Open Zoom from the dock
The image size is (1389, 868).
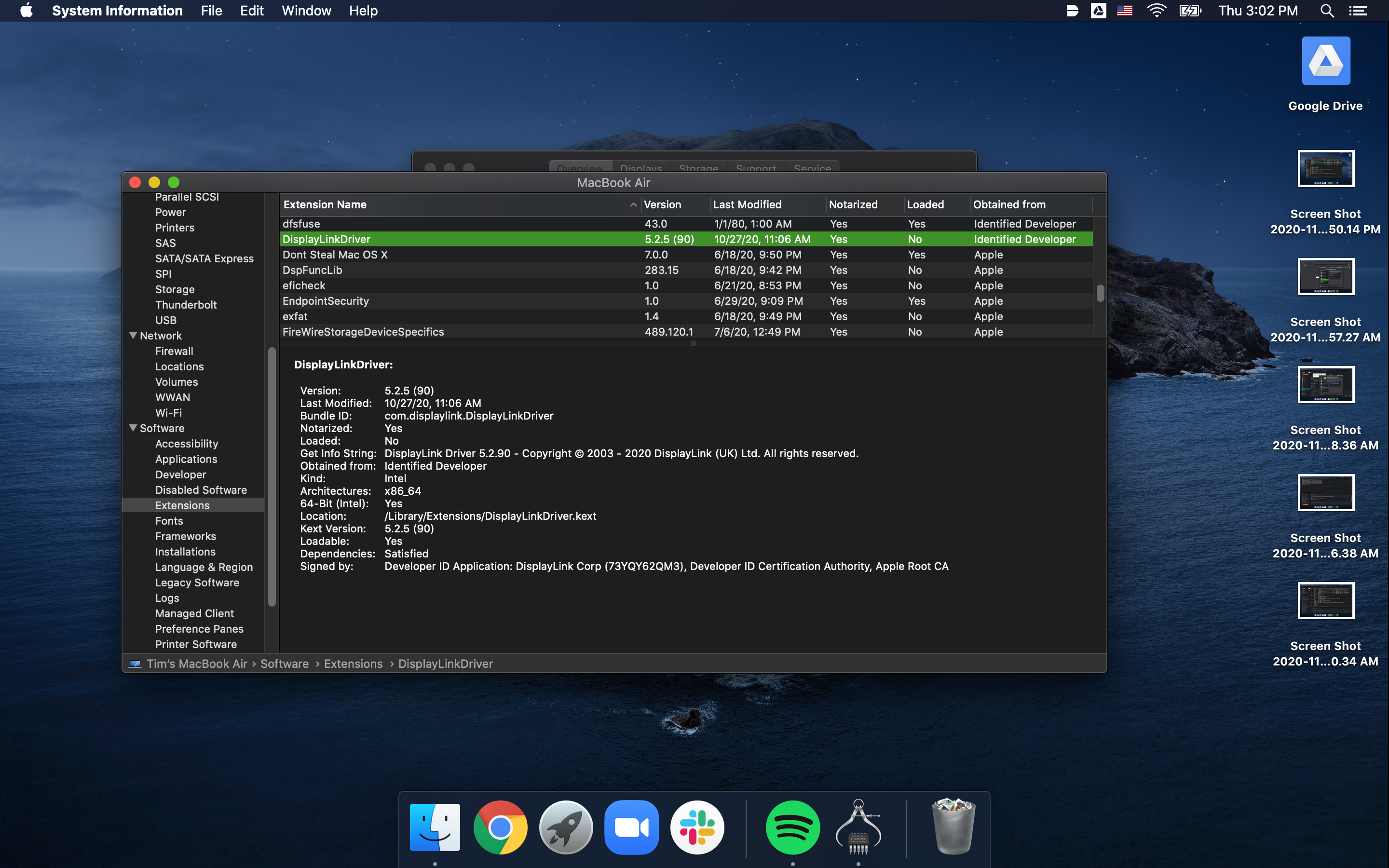click(631, 827)
